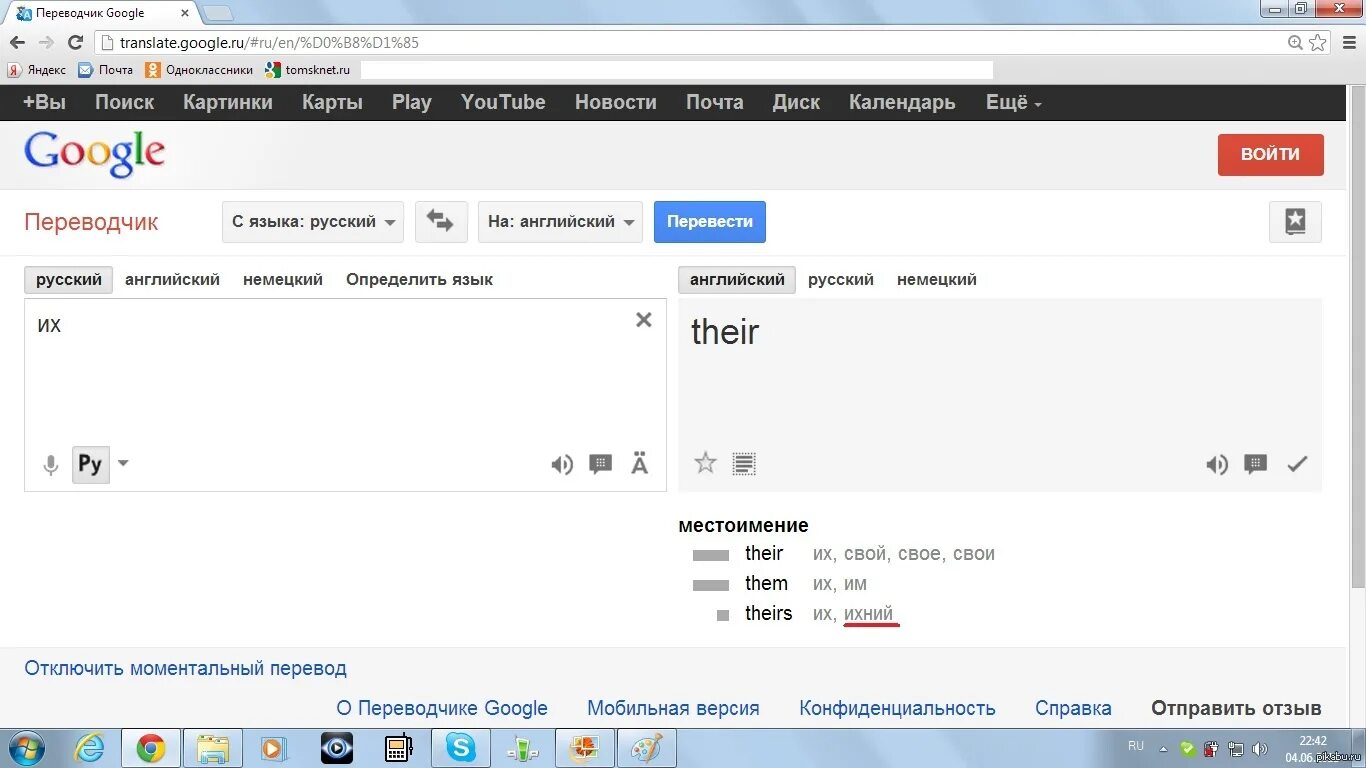
Task: Click the microphone voice input icon
Action: pyautogui.click(x=50, y=464)
